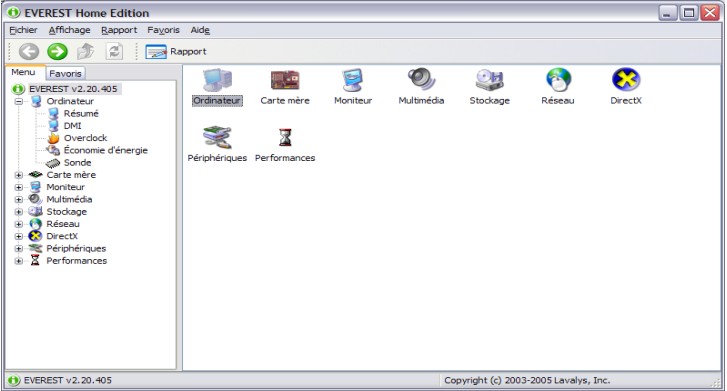Expand the Performances tree branch
The width and height of the screenshot is (727, 391).
pyautogui.click(x=19, y=261)
